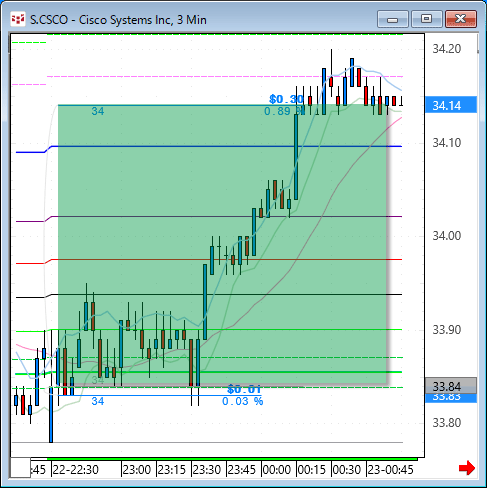Click the 34.10 price axis label
This screenshot has height=488, width=487.
tap(447, 143)
